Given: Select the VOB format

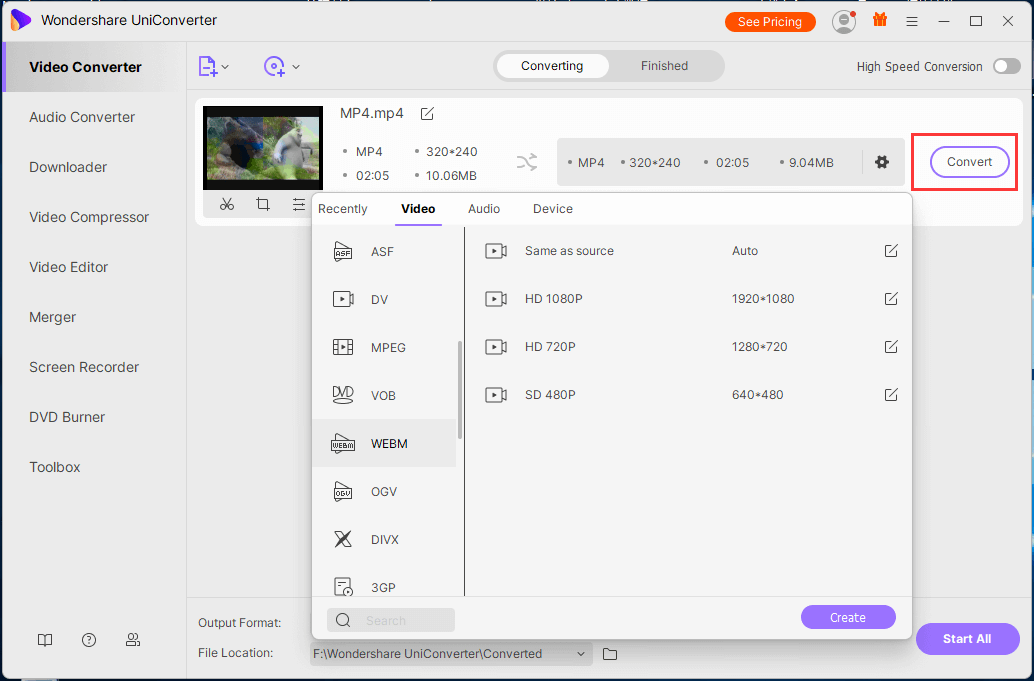Looking at the screenshot, I should point(384,396).
